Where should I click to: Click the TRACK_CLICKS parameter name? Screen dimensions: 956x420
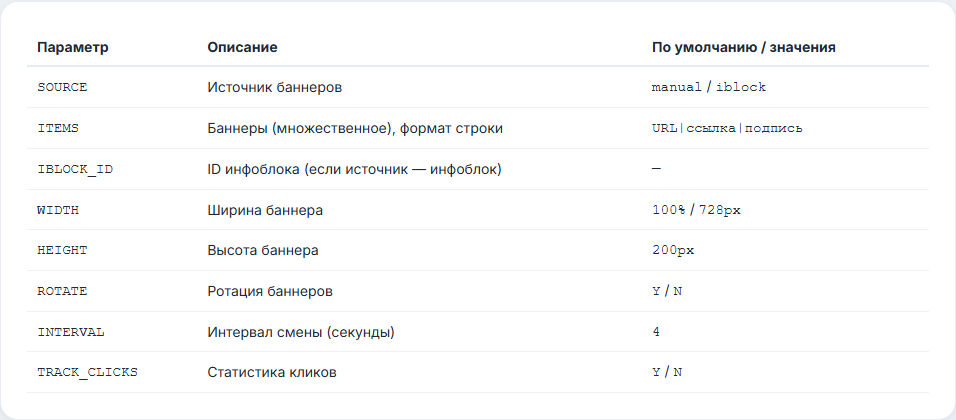point(87,372)
